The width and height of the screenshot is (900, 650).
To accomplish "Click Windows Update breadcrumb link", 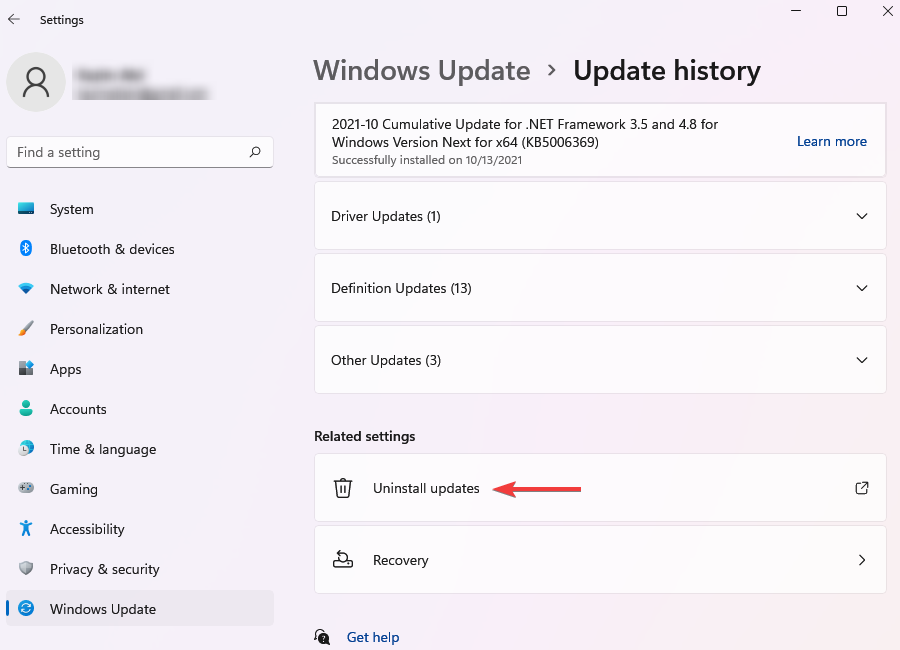I will 422,71.
